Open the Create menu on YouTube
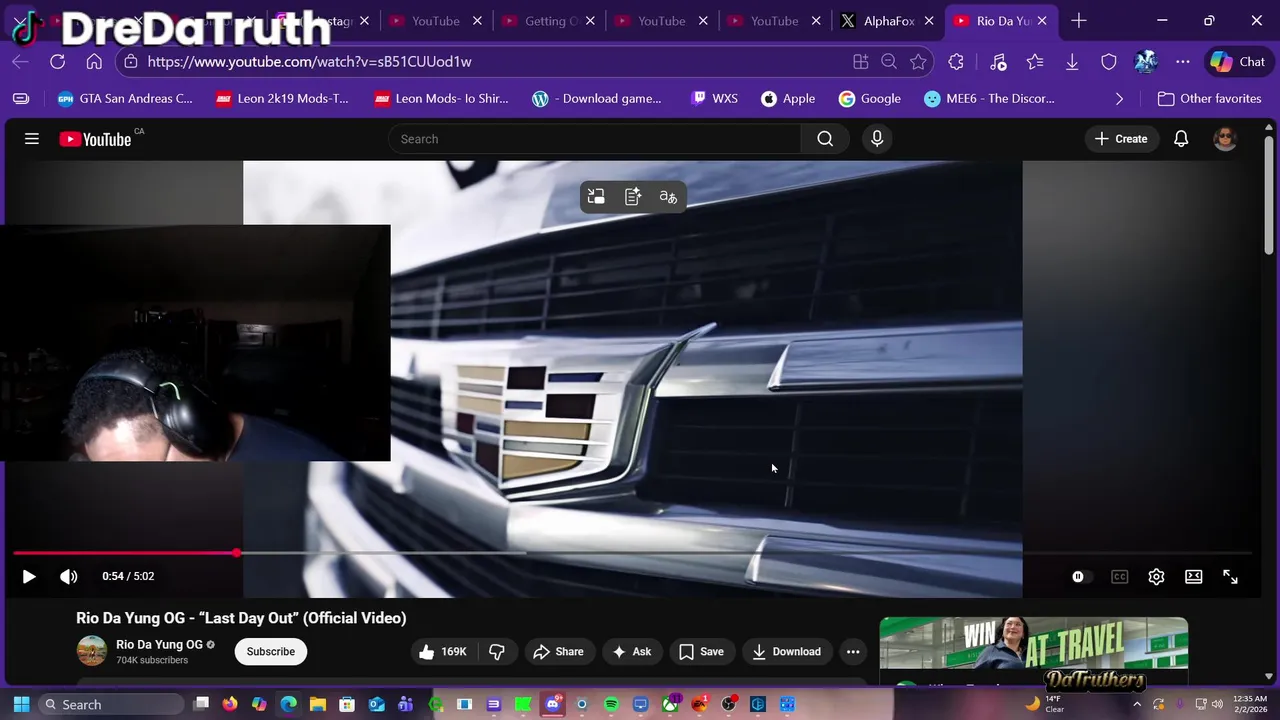The width and height of the screenshot is (1280, 720). point(1121,139)
